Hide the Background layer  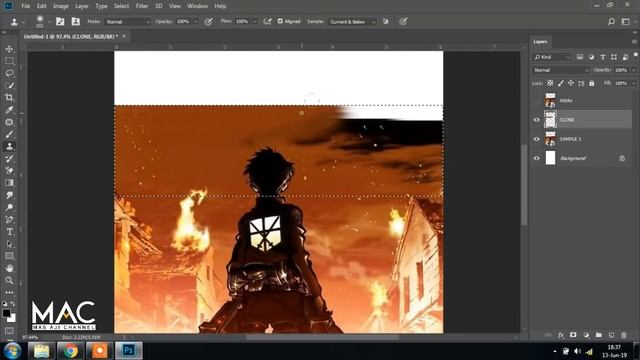[537, 158]
